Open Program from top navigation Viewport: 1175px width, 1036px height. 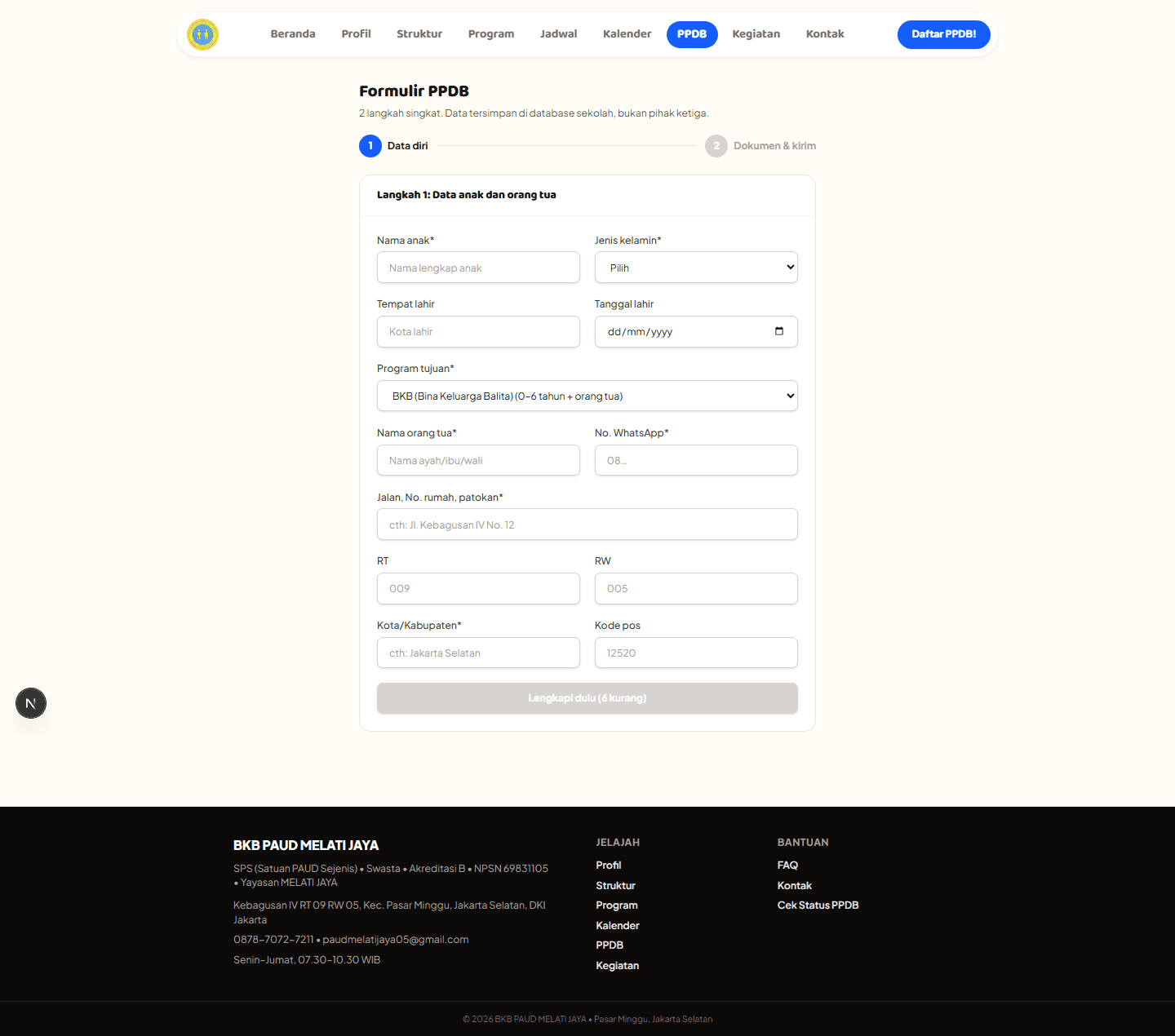click(x=491, y=34)
